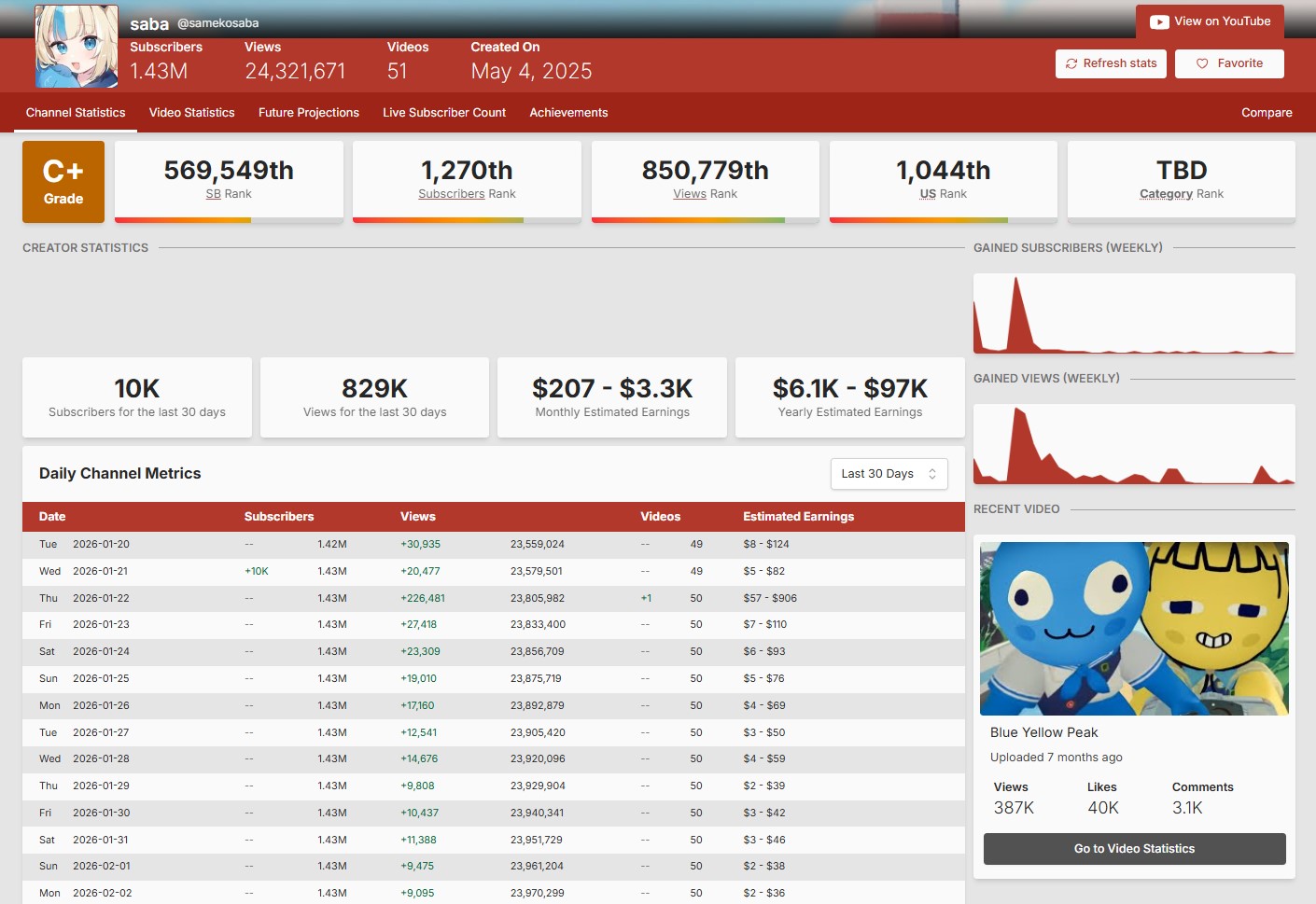The width and height of the screenshot is (1316, 904).
Task: Add channel with Favorite button
Action: click(1229, 63)
